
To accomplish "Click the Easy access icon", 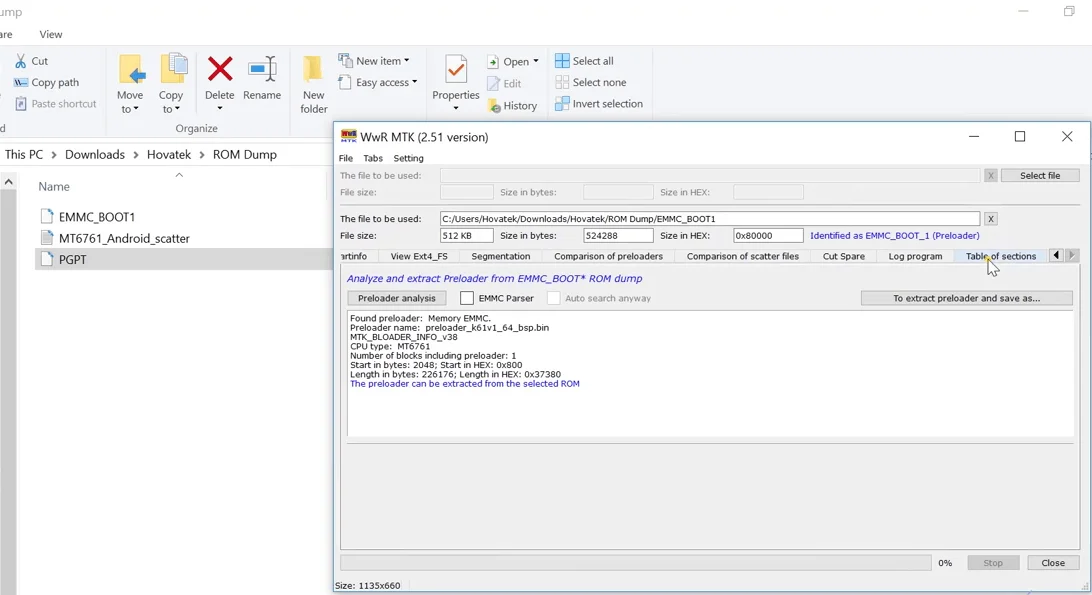I will (345, 82).
